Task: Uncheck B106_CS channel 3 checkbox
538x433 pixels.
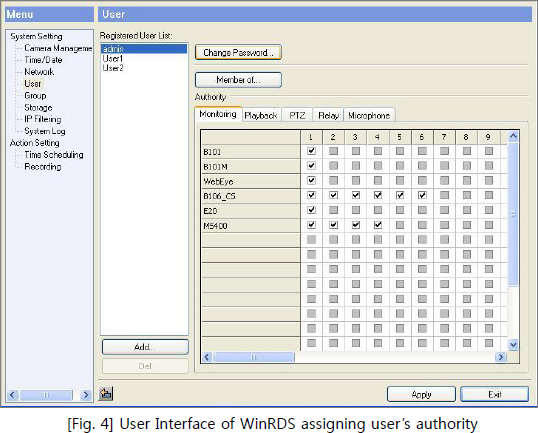Action: (x=356, y=195)
